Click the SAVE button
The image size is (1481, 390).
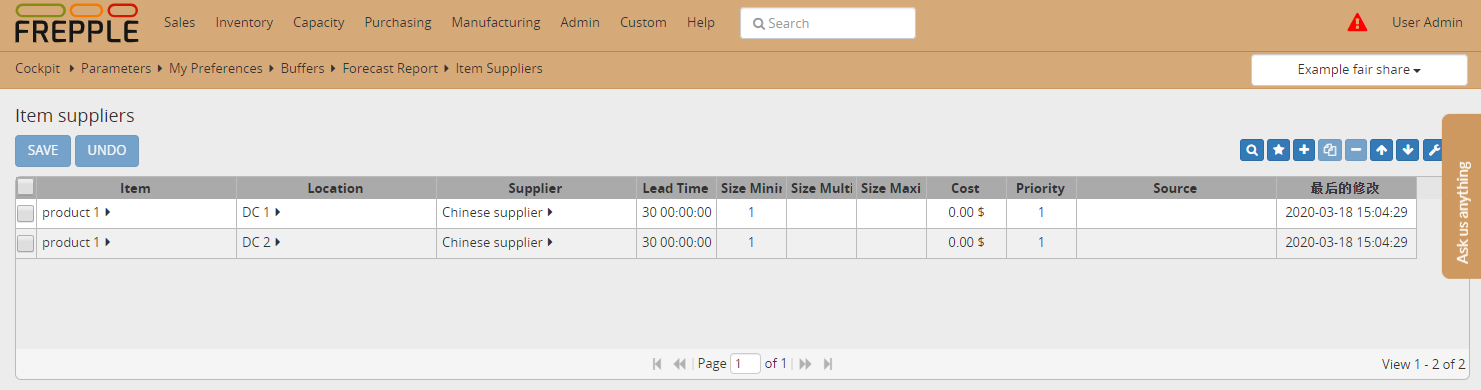click(x=43, y=151)
